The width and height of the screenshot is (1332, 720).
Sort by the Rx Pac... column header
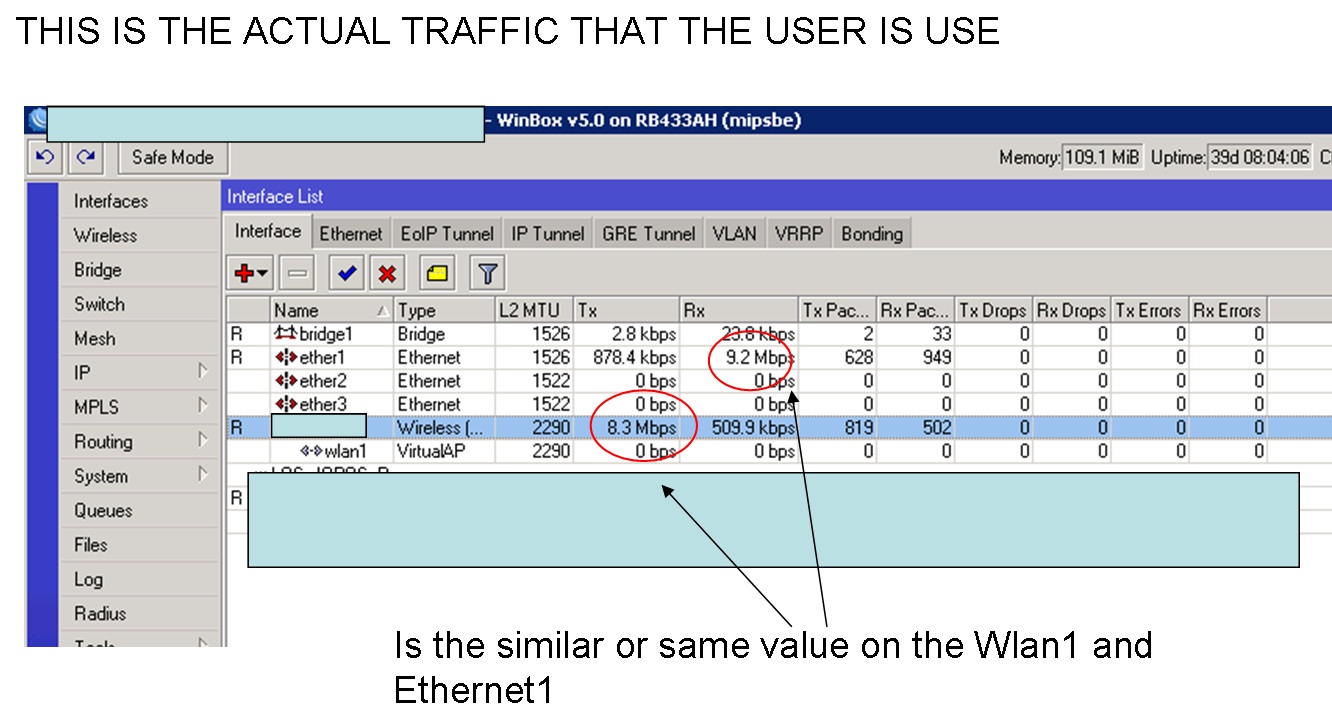(x=916, y=311)
